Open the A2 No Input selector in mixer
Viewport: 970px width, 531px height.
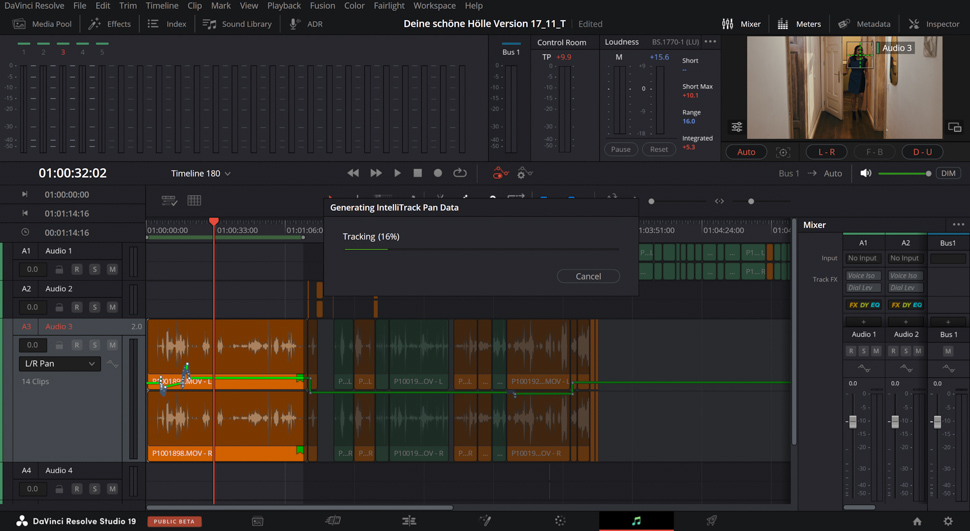[904, 258]
